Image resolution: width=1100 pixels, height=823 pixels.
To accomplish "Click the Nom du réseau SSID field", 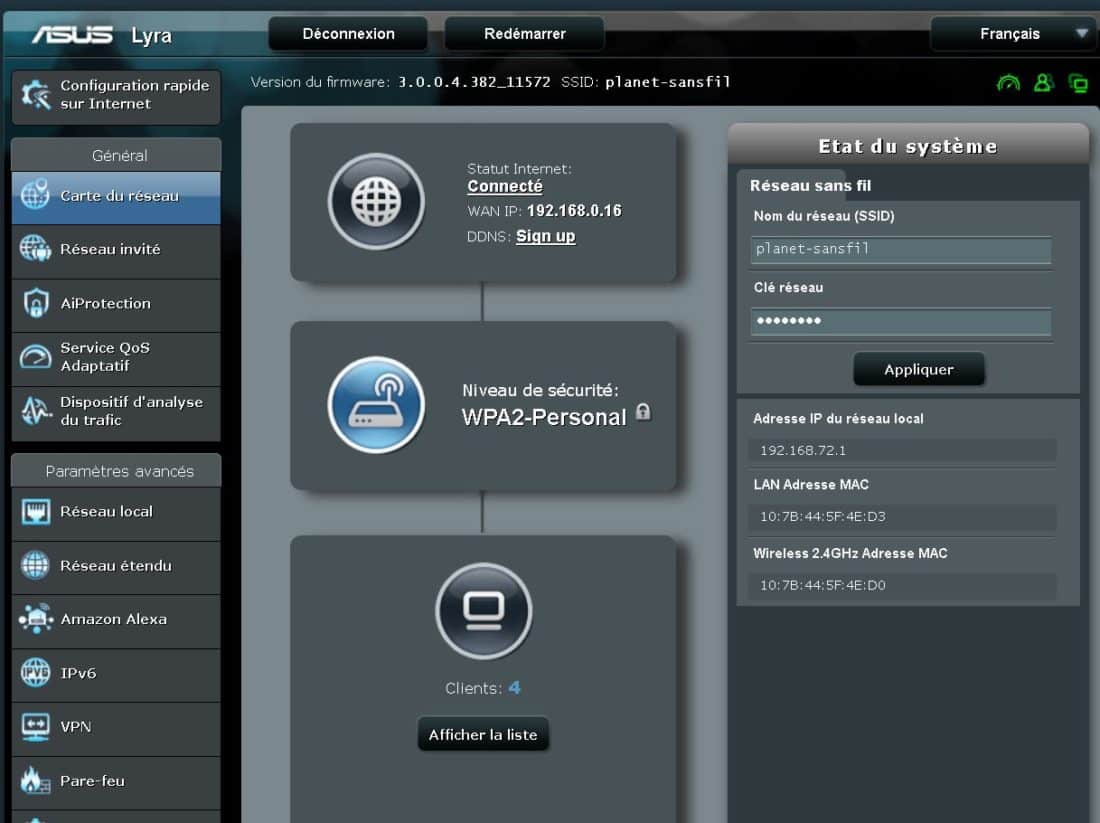I will coord(901,249).
